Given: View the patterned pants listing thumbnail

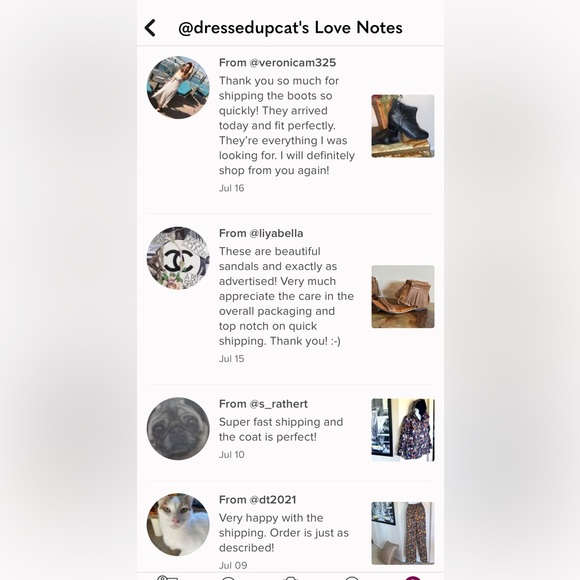Looking at the screenshot, I should pos(403,533).
